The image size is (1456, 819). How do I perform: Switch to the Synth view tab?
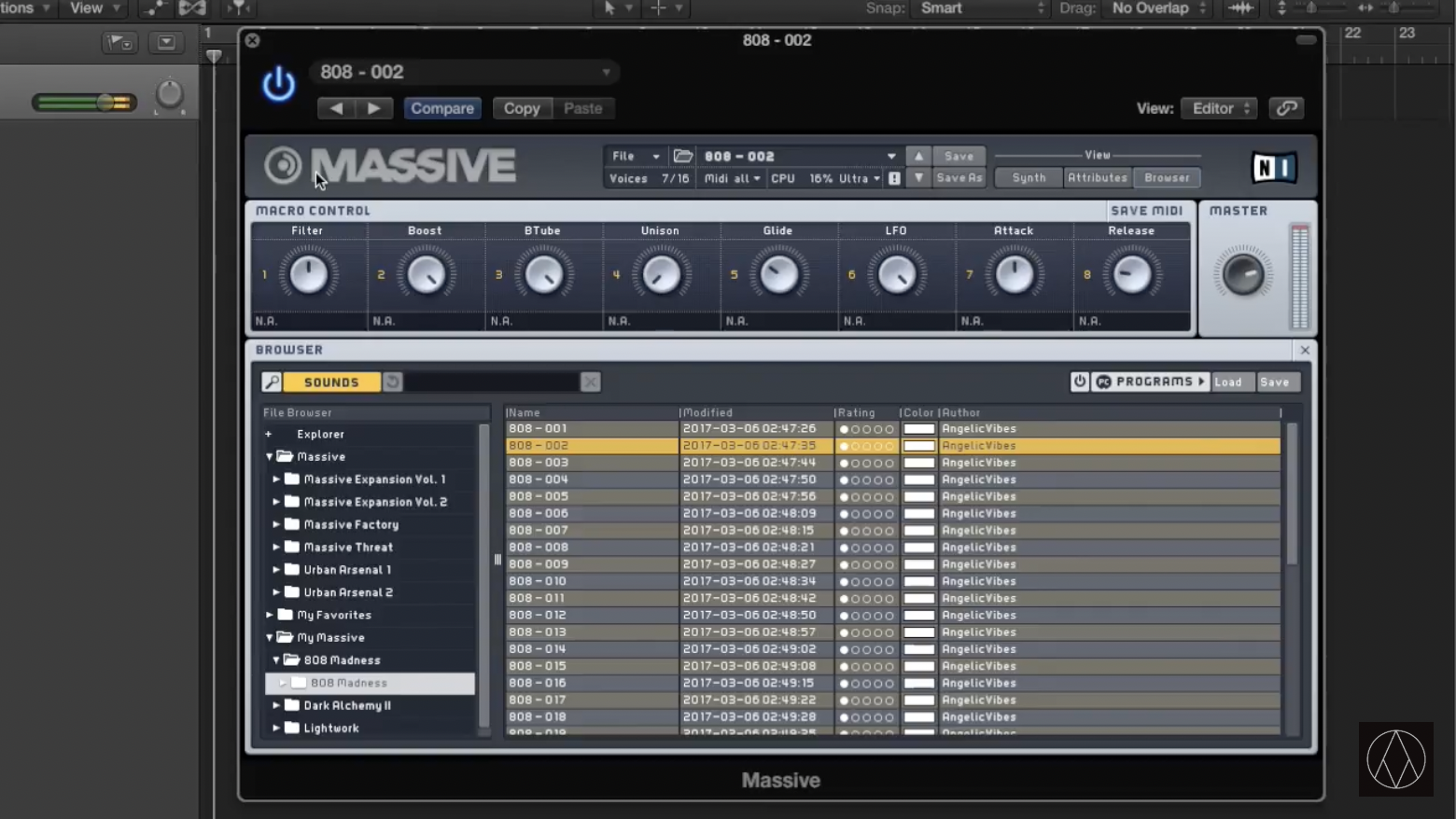tap(1029, 177)
